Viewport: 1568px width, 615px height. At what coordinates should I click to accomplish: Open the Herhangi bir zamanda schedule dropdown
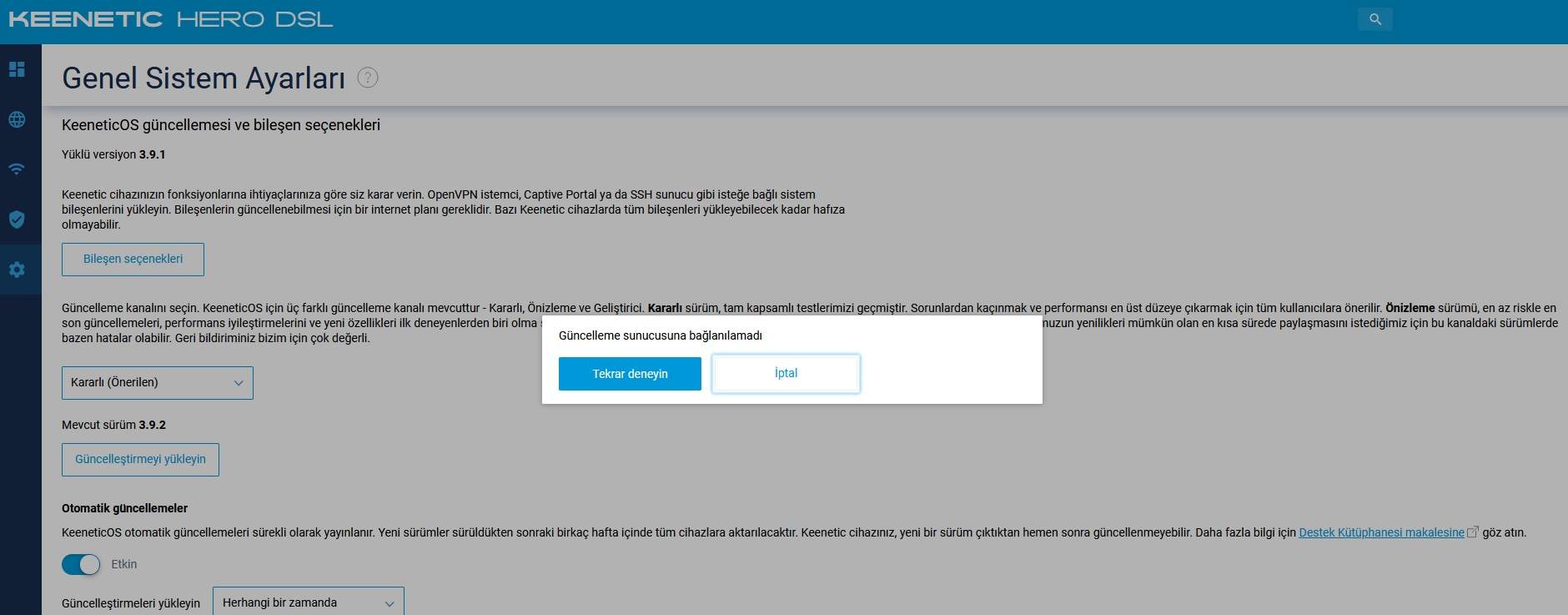click(309, 602)
